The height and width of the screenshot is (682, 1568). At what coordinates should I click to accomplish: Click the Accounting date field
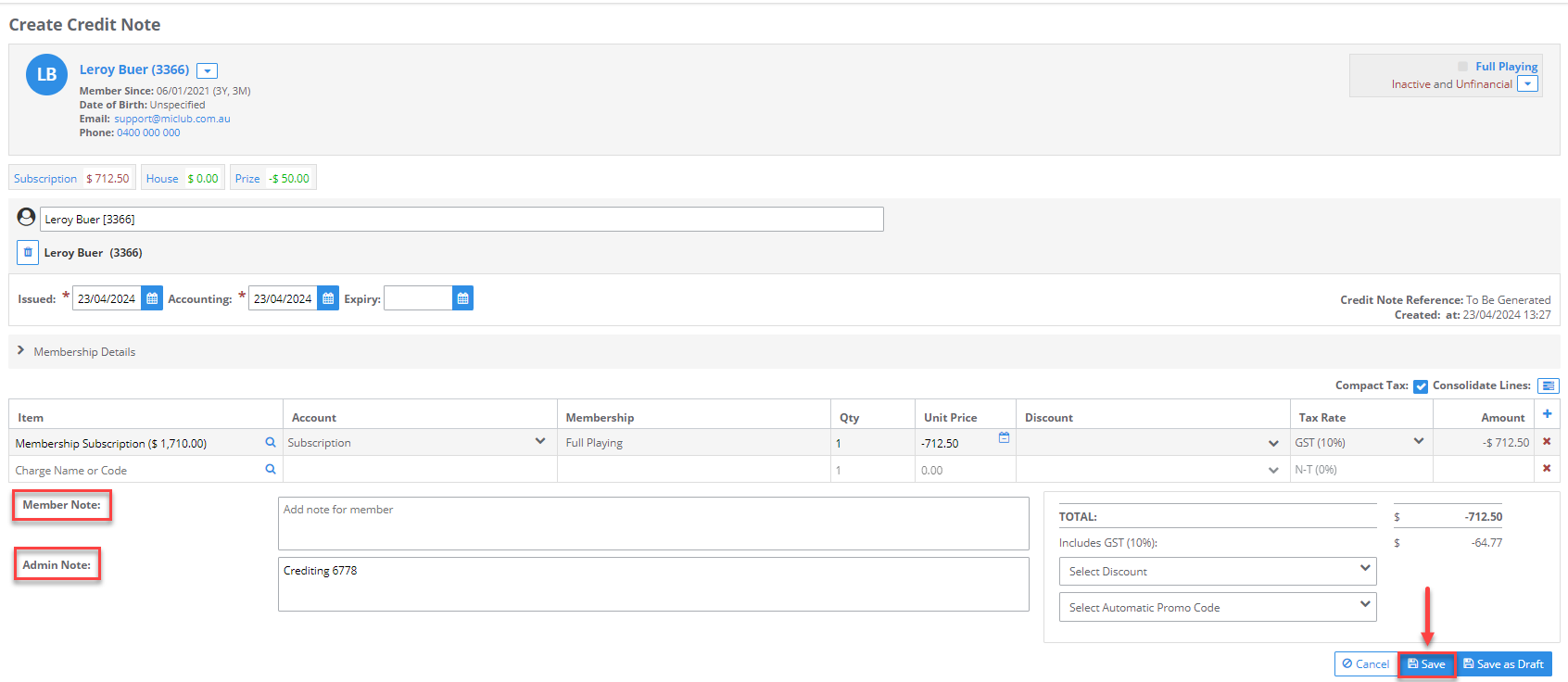coord(283,298)
